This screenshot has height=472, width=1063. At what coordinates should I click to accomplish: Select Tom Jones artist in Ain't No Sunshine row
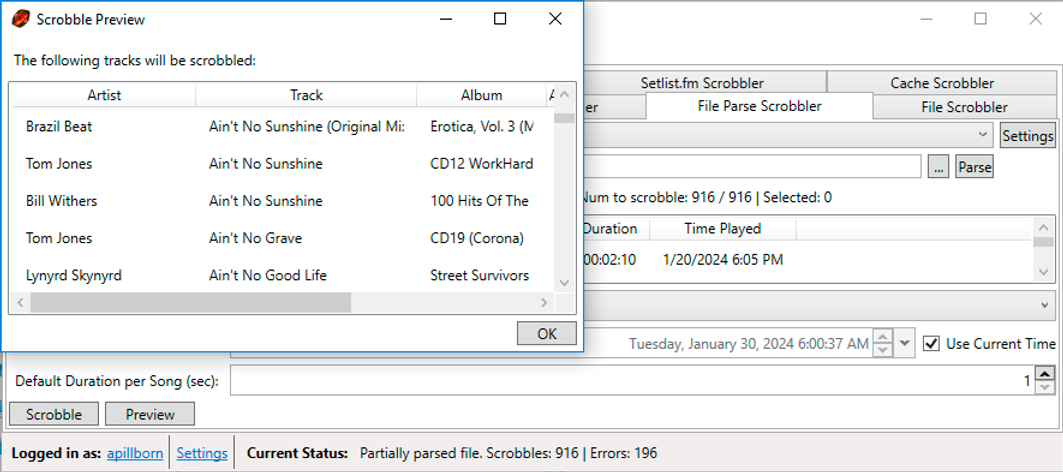point(59,164)
